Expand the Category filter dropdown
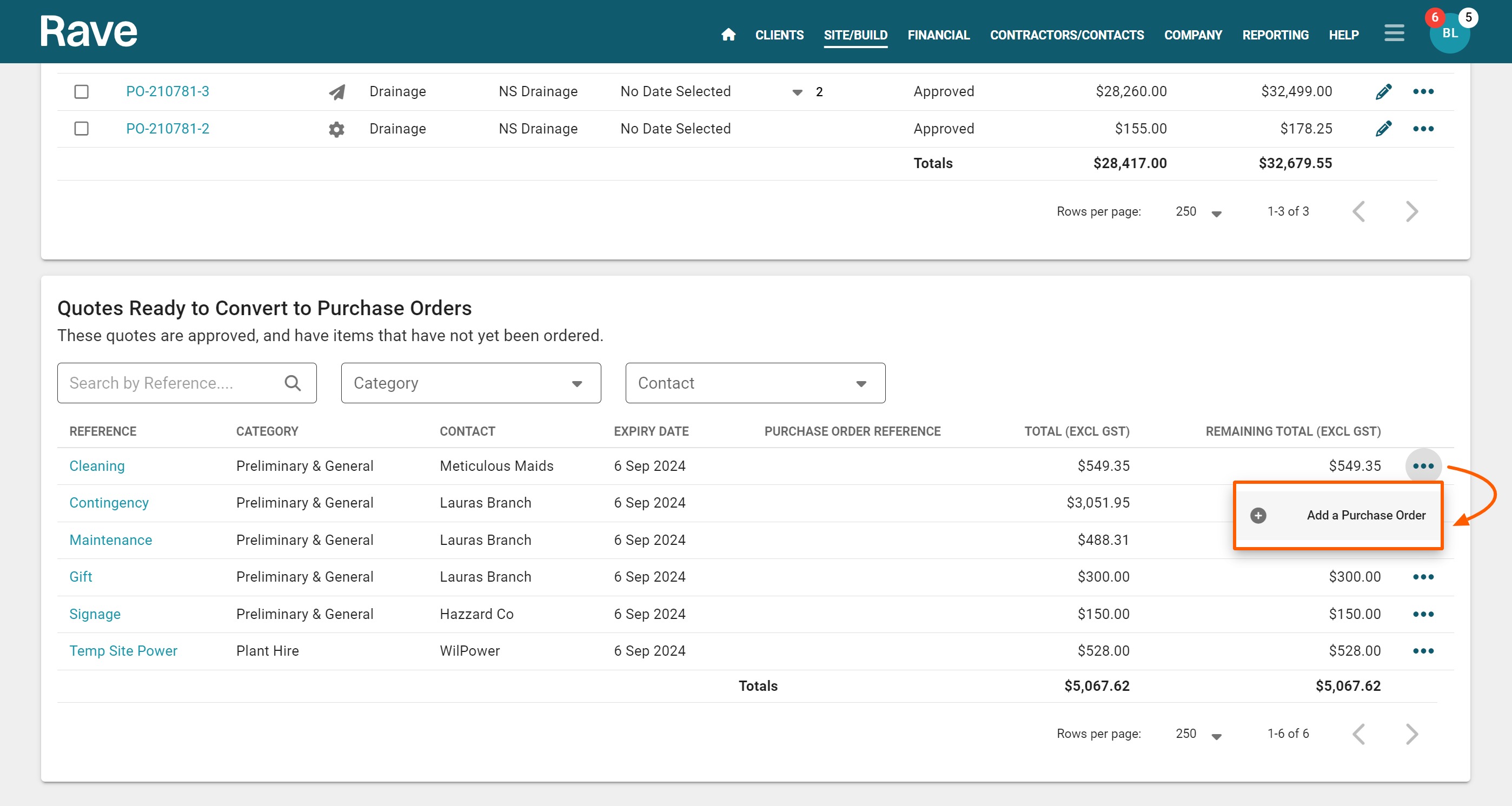Screen dimensions: 1512x806 (x=470, y=383)
